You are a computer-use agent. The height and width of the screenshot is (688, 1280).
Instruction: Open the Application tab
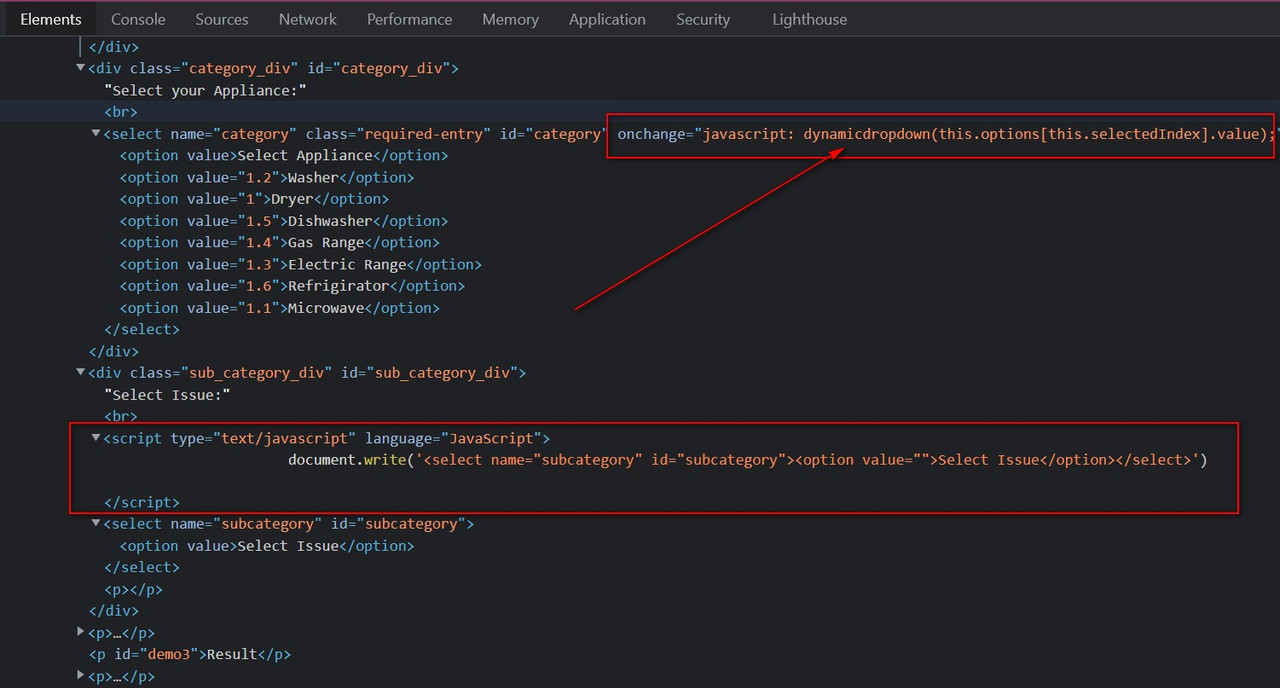[x=607, y=19]
